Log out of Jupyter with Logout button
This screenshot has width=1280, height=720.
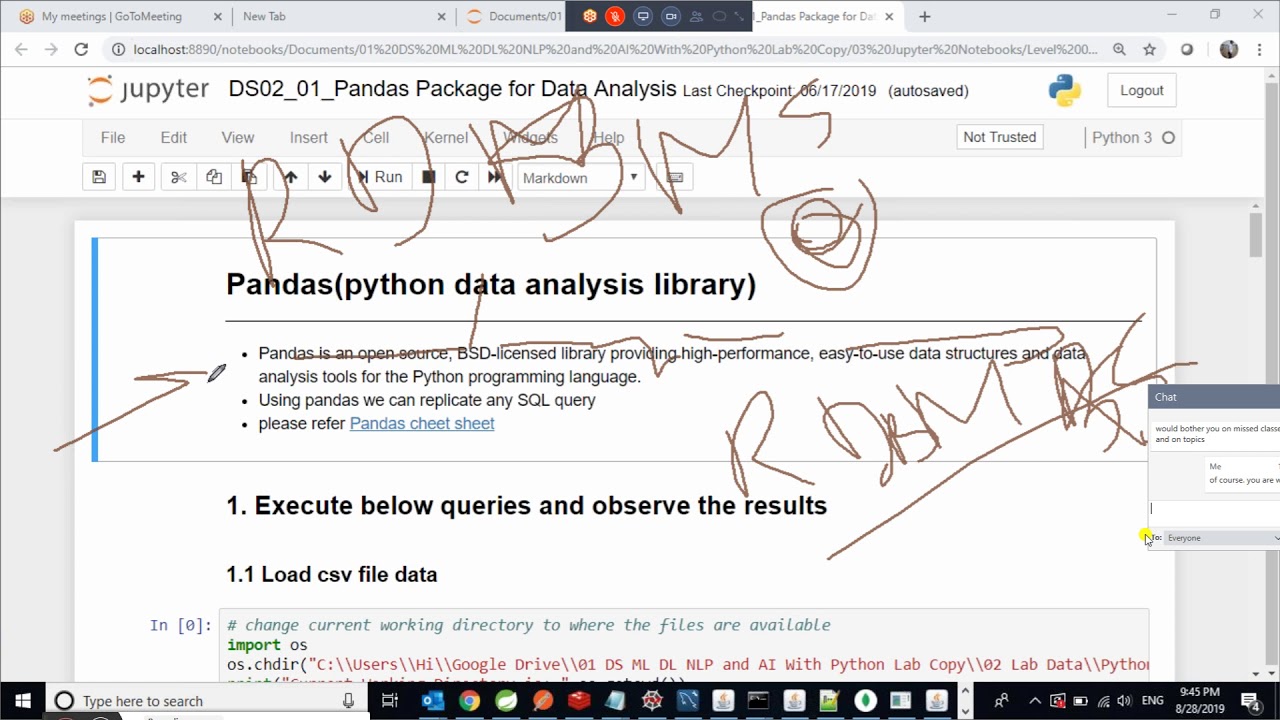1141,90
